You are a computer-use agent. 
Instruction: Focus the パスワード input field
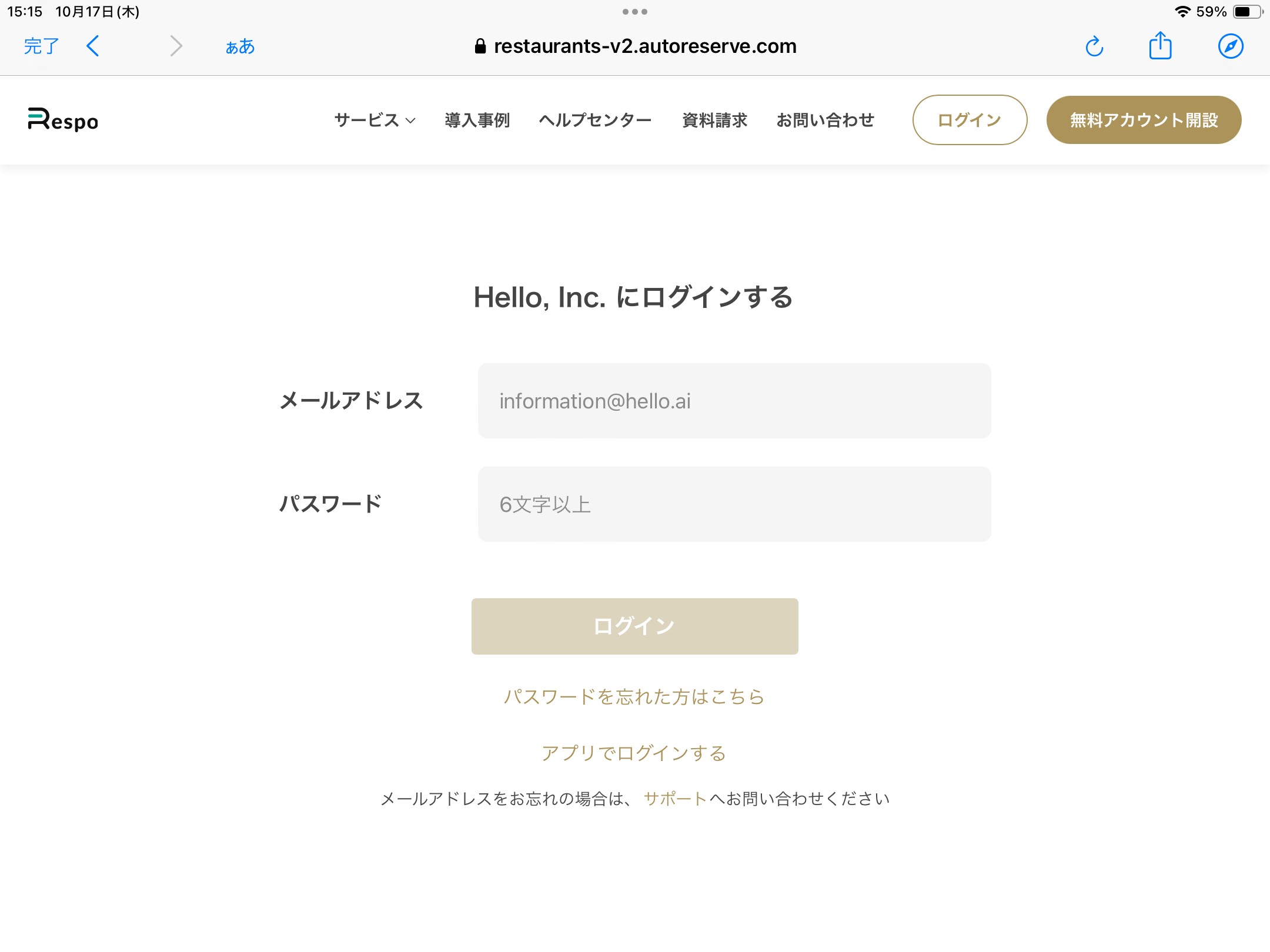pyautogui.click(x=734, y=504)
